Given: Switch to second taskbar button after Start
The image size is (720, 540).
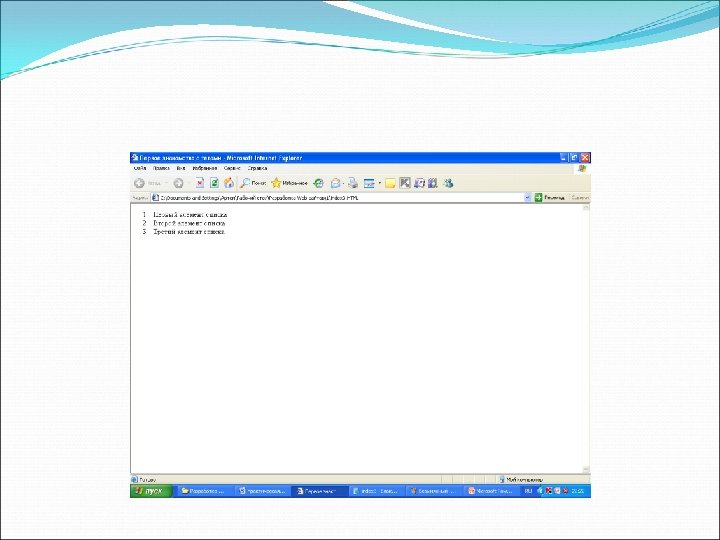Looking at the screenshot, I should pyautogui.click(x=262, y=491).
